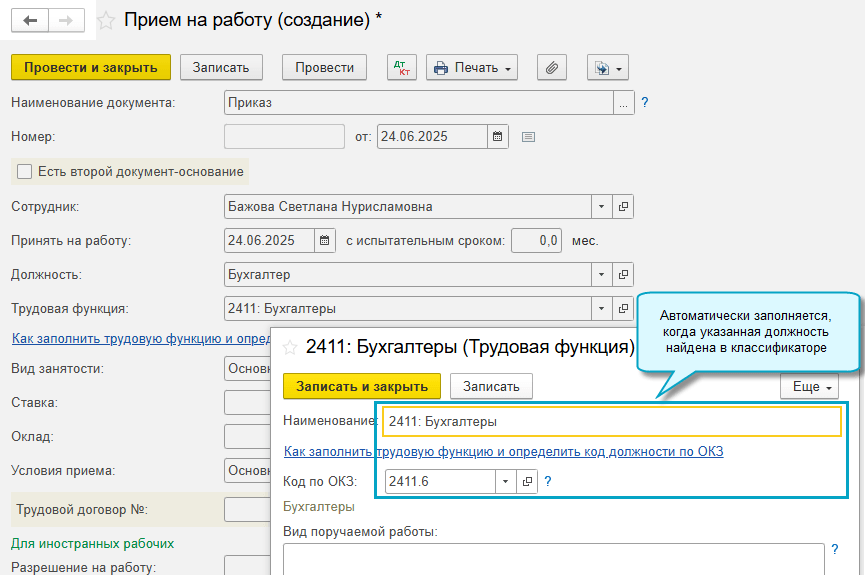The height and width of the screenshot is (575, 865).
Task: Expand the Сотрудник dropdown list
Action: (x=602, y=207)
